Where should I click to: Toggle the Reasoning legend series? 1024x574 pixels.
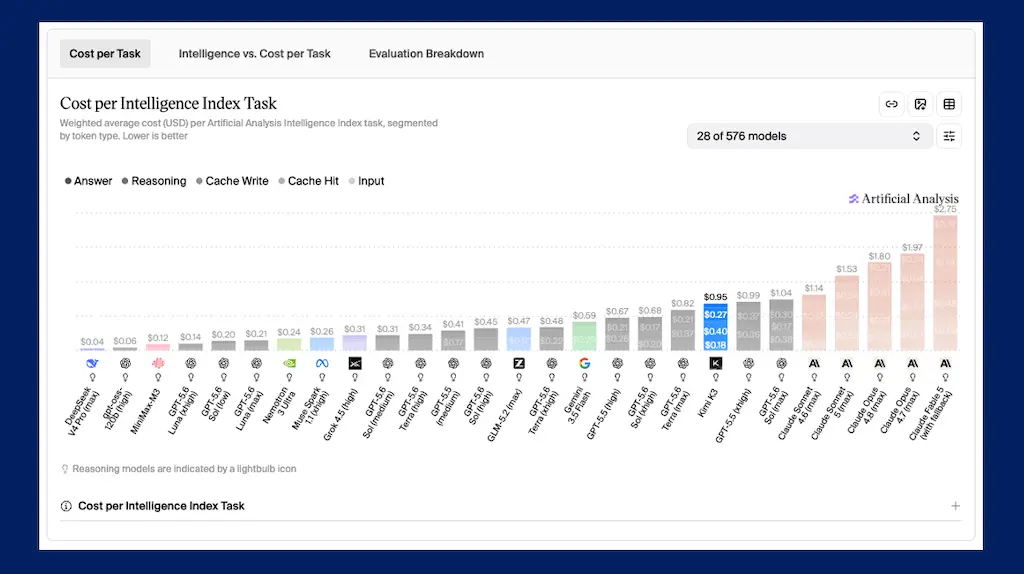coord(153,181)
